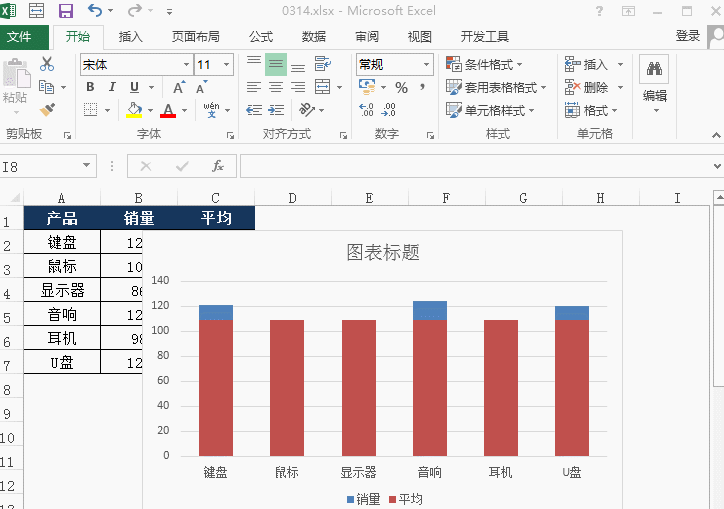Open 套用表格格式 table format menu
The height and width of the screenshot is (509, 724).
point(496,87)
